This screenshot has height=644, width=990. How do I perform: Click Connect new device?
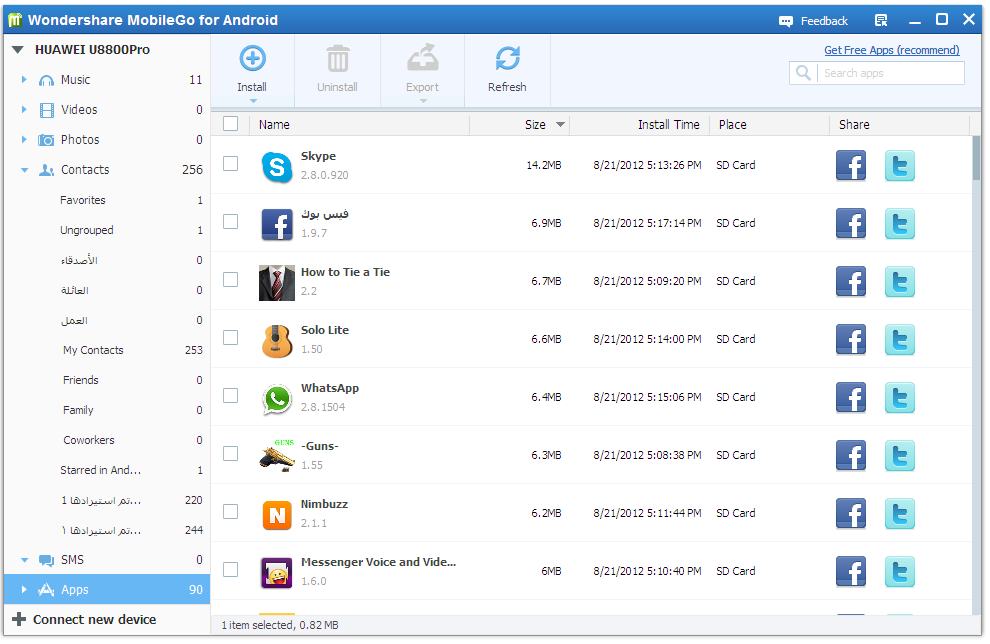click(x=94, y=619)
